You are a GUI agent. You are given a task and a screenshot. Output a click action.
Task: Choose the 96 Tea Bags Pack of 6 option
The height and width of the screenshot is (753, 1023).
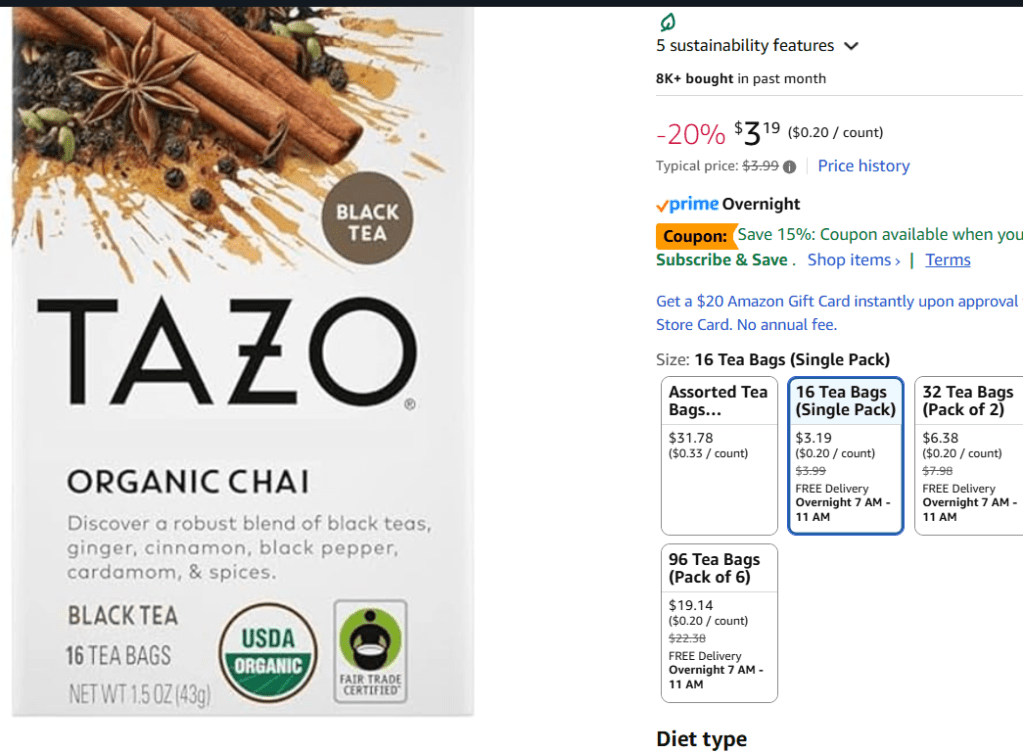719,623
